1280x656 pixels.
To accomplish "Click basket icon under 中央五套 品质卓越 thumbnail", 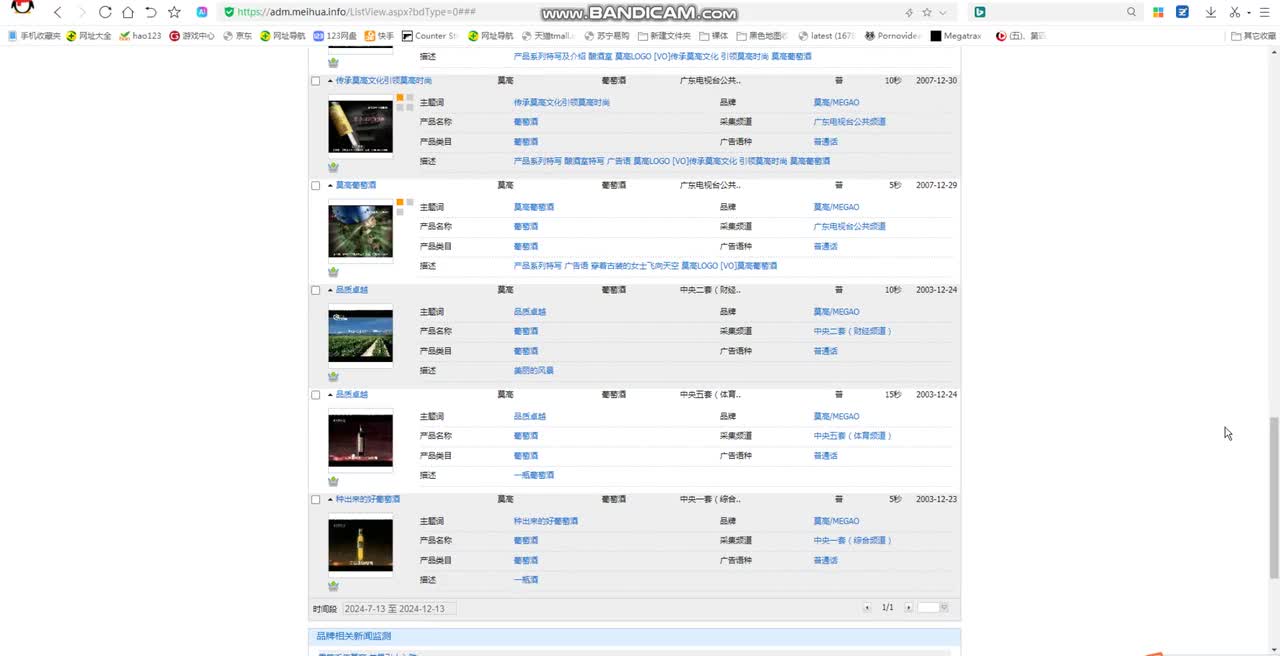I will coord(333,482).
